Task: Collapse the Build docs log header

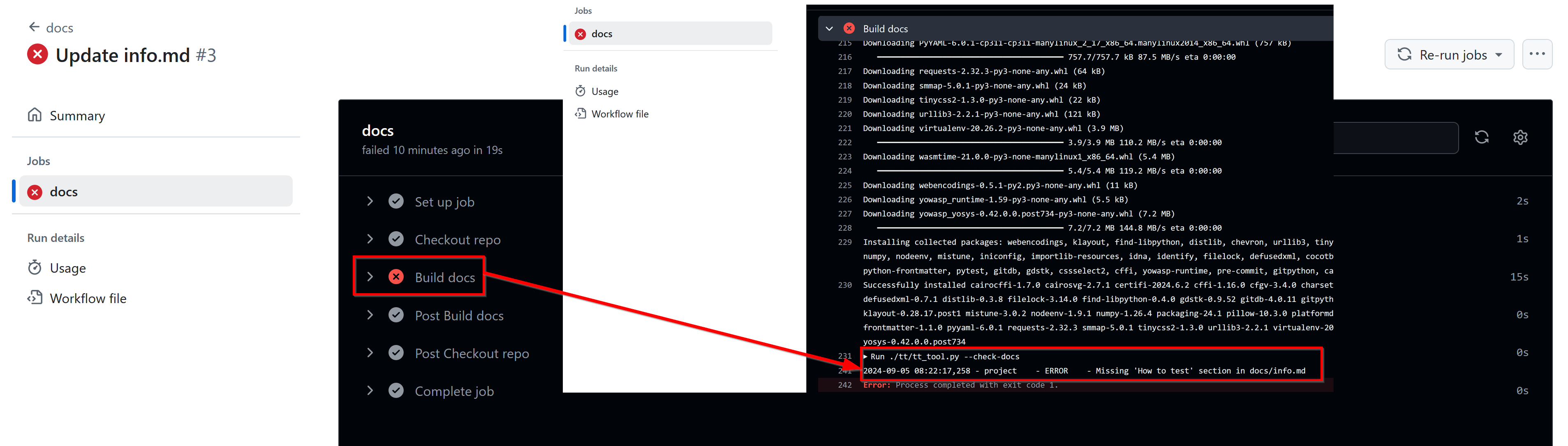Action: [829, 29]
